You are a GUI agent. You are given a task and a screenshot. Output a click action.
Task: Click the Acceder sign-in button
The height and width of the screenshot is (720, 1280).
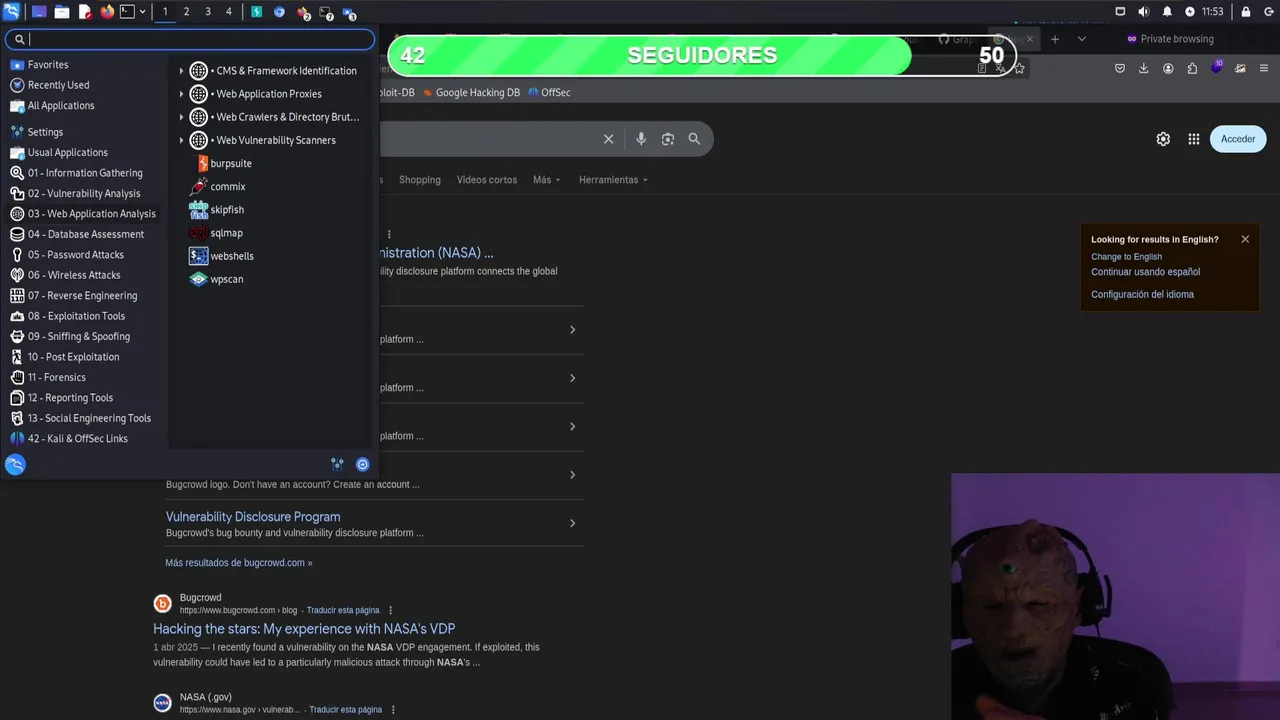coord(1238,139)
